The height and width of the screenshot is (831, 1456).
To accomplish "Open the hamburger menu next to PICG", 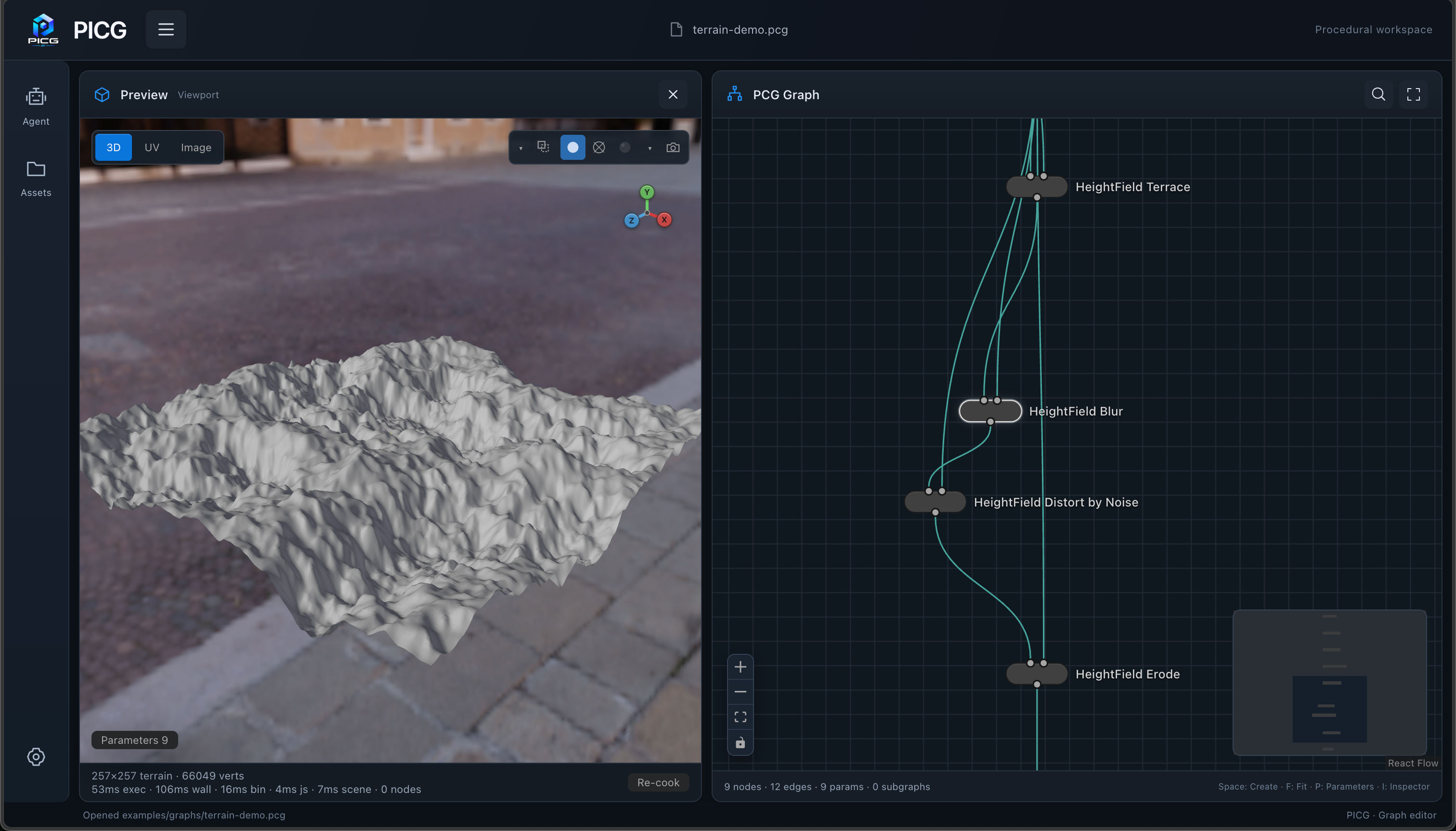I will tap(166, 29).
